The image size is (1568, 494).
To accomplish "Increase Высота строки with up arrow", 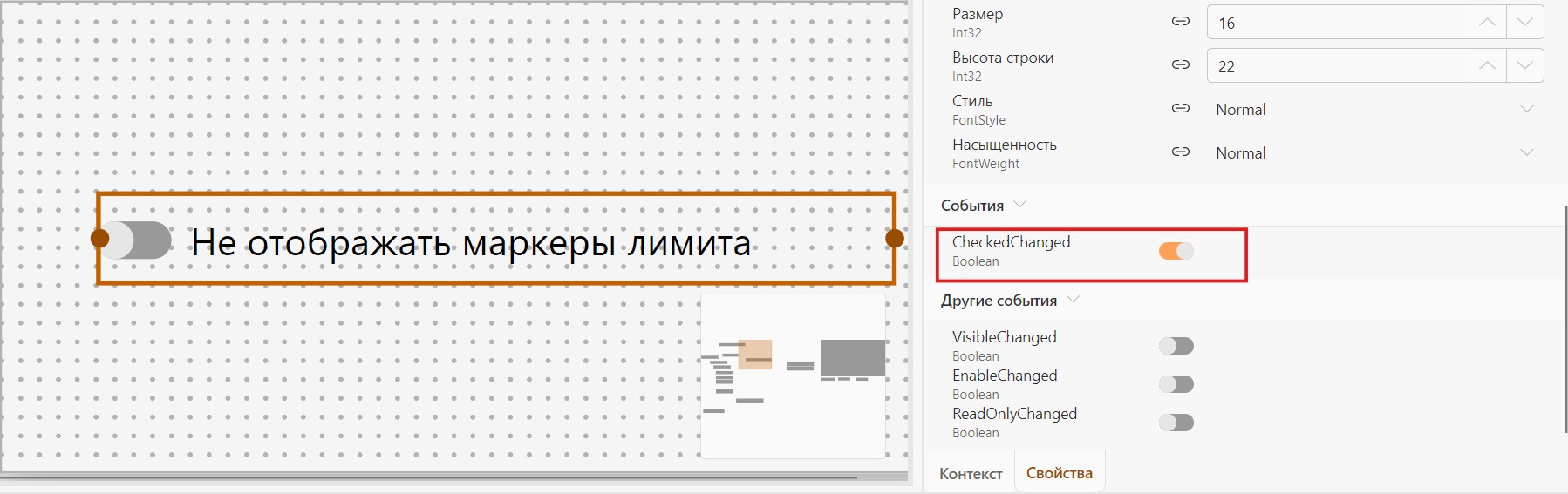I will (x=1487, y=65).
